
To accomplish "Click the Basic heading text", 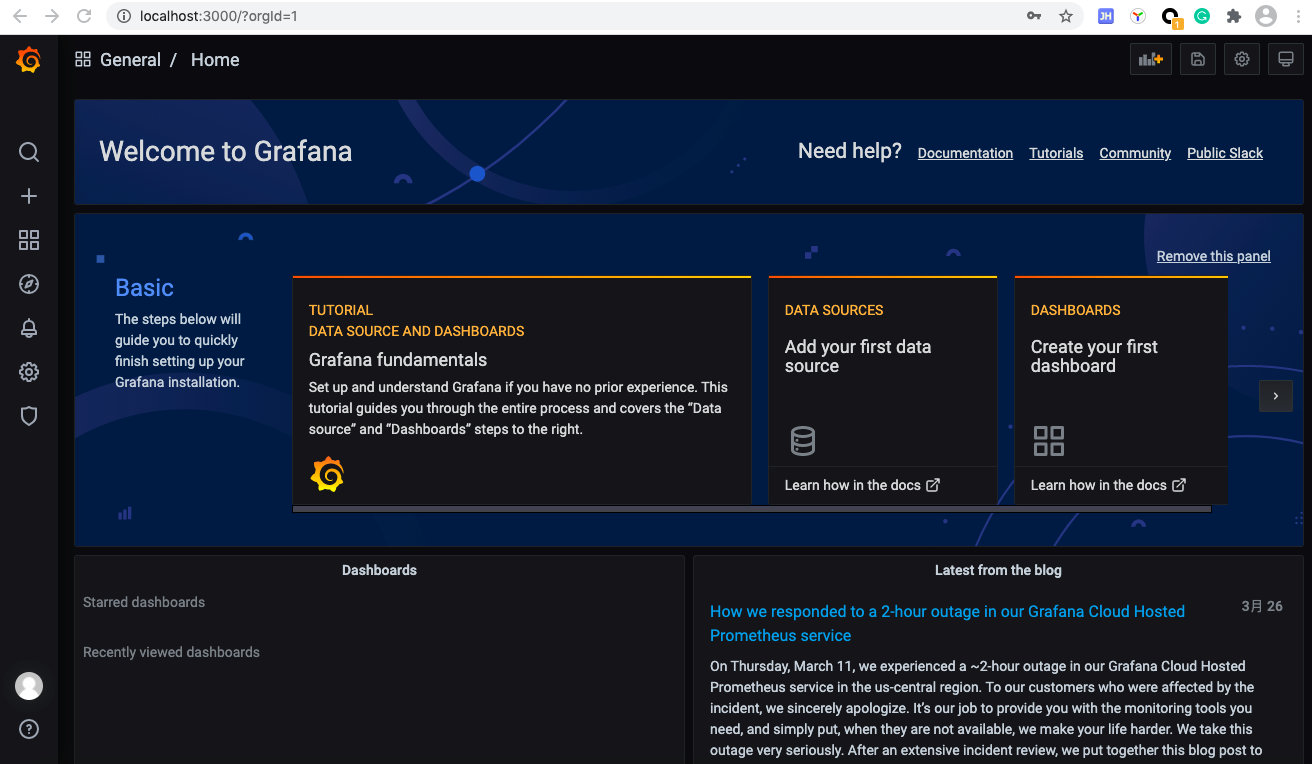I will pyautogui.click(x=144, y=288).
